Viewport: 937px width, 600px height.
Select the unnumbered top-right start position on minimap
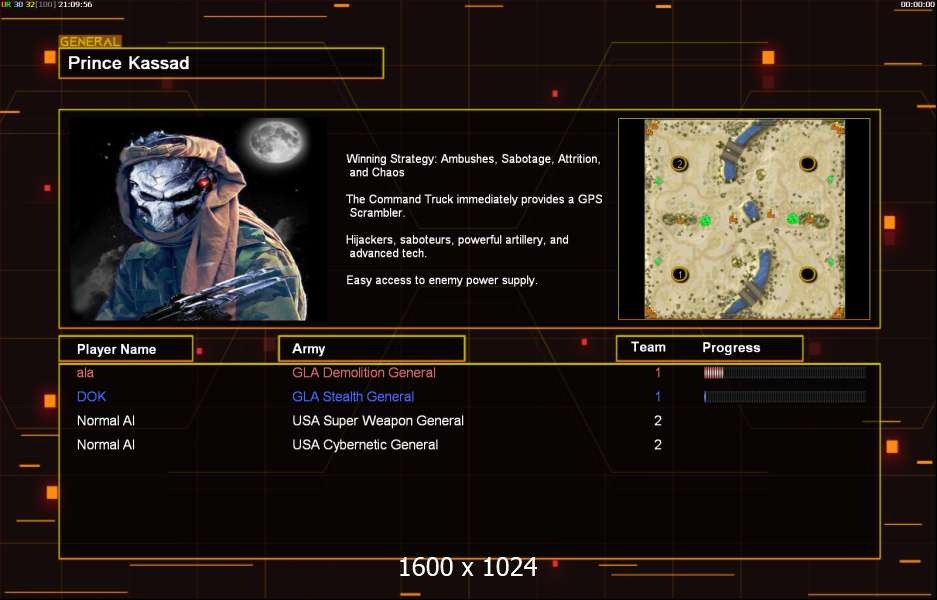pyautogui.click(x=807, y=163)
